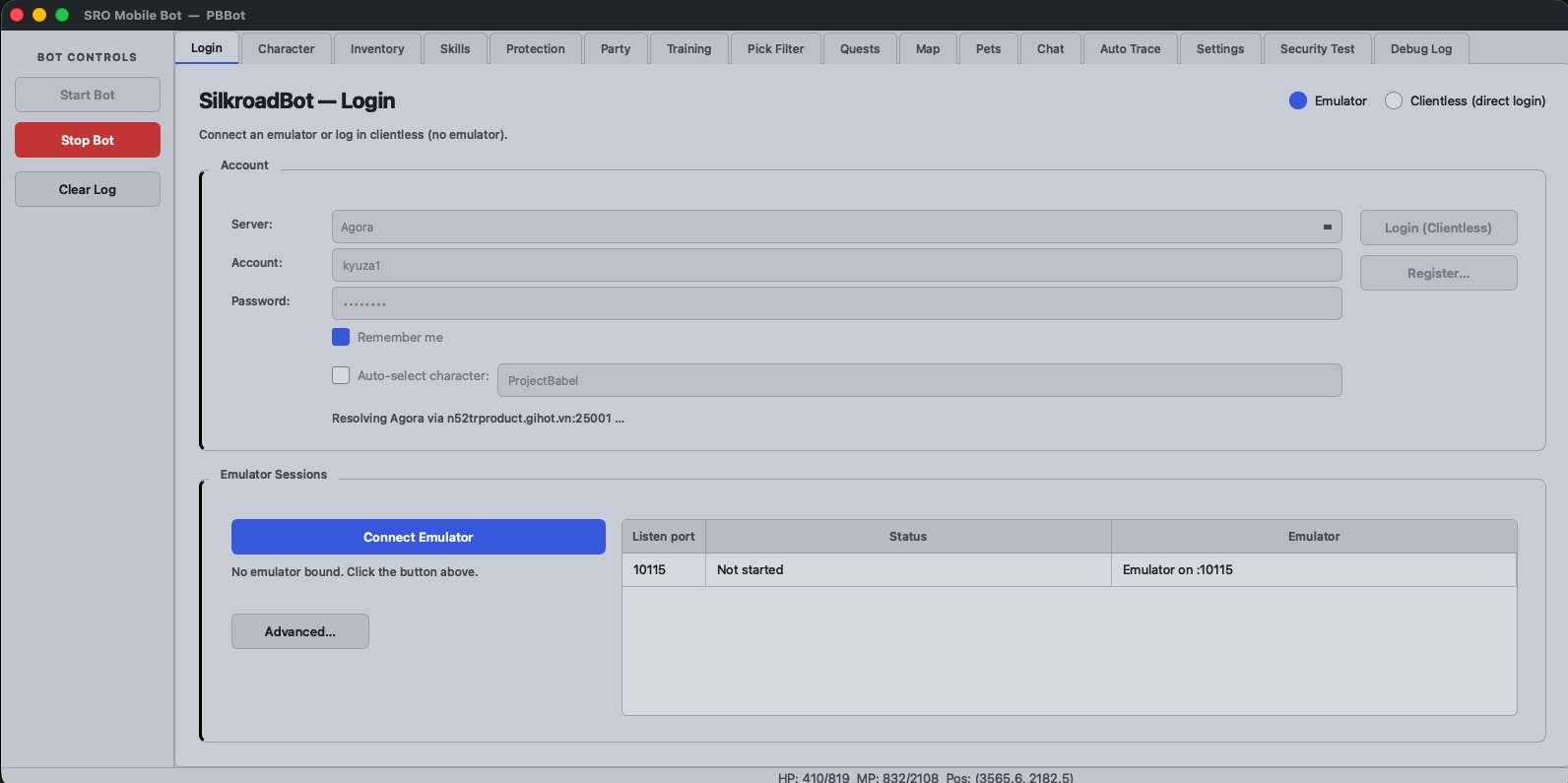The height and width of the screenshot is (783, 1568).
Task: Show the Quests tab
Action: tap(860, 48)
